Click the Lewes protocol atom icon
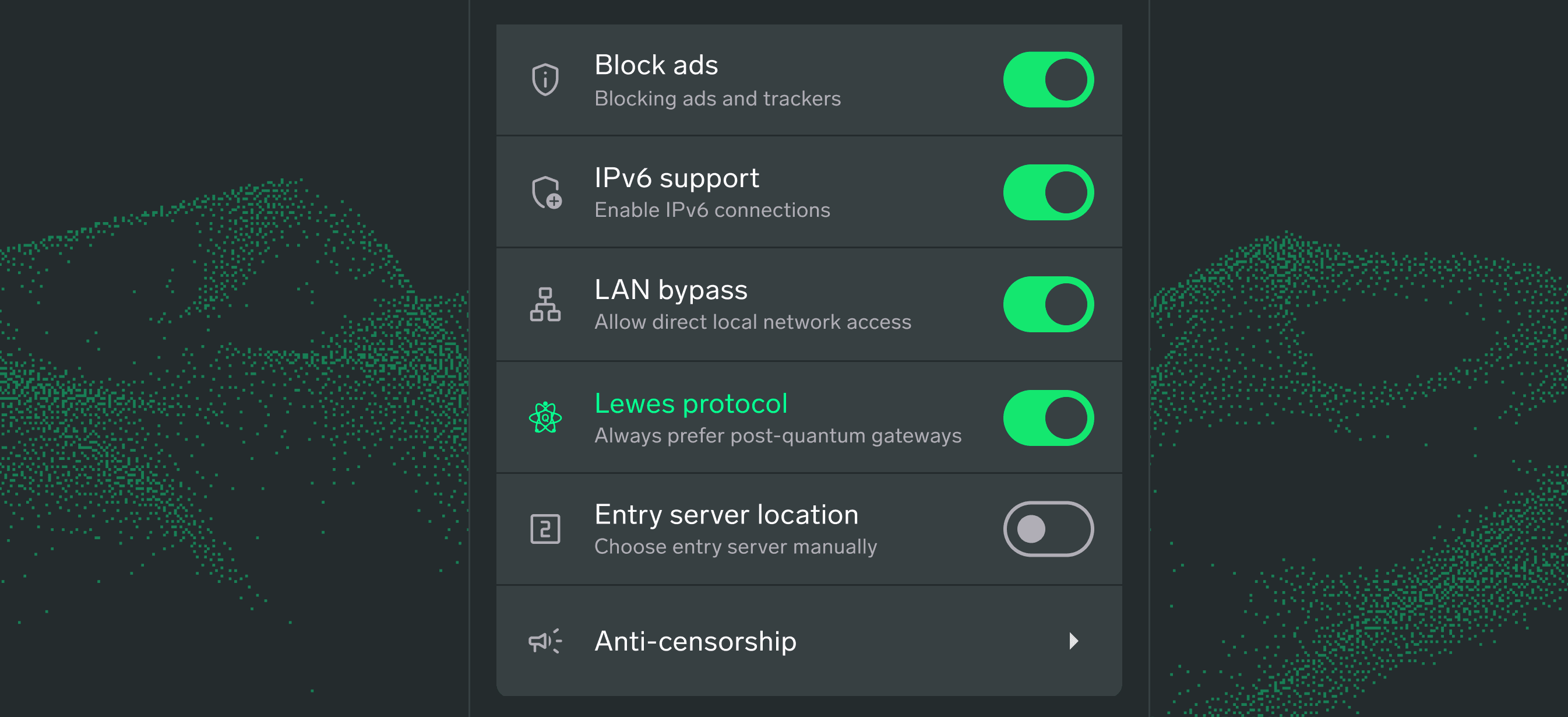Screen dimensions: 1568x717 click(x=545, y=418)
